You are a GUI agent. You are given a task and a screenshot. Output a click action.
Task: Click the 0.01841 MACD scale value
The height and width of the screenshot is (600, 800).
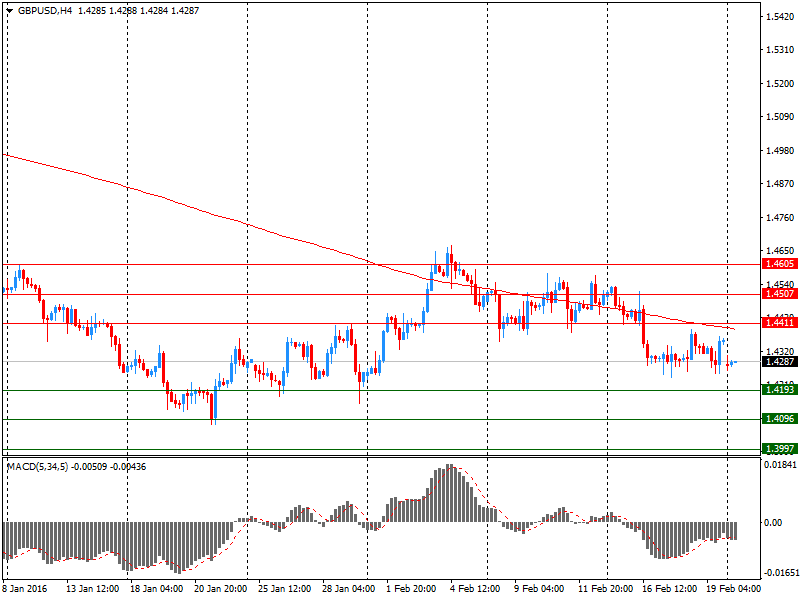[780, 465]
